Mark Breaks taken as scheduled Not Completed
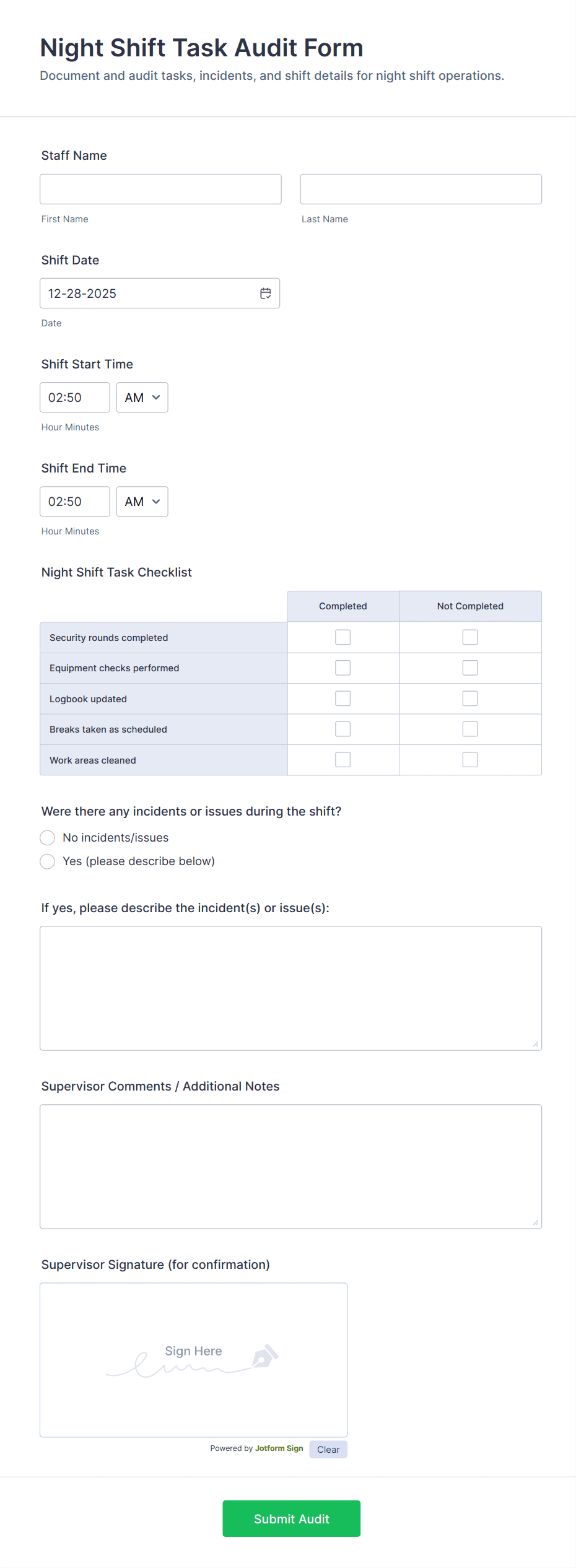The image size is (576, 1568). (x=470, y=729)
